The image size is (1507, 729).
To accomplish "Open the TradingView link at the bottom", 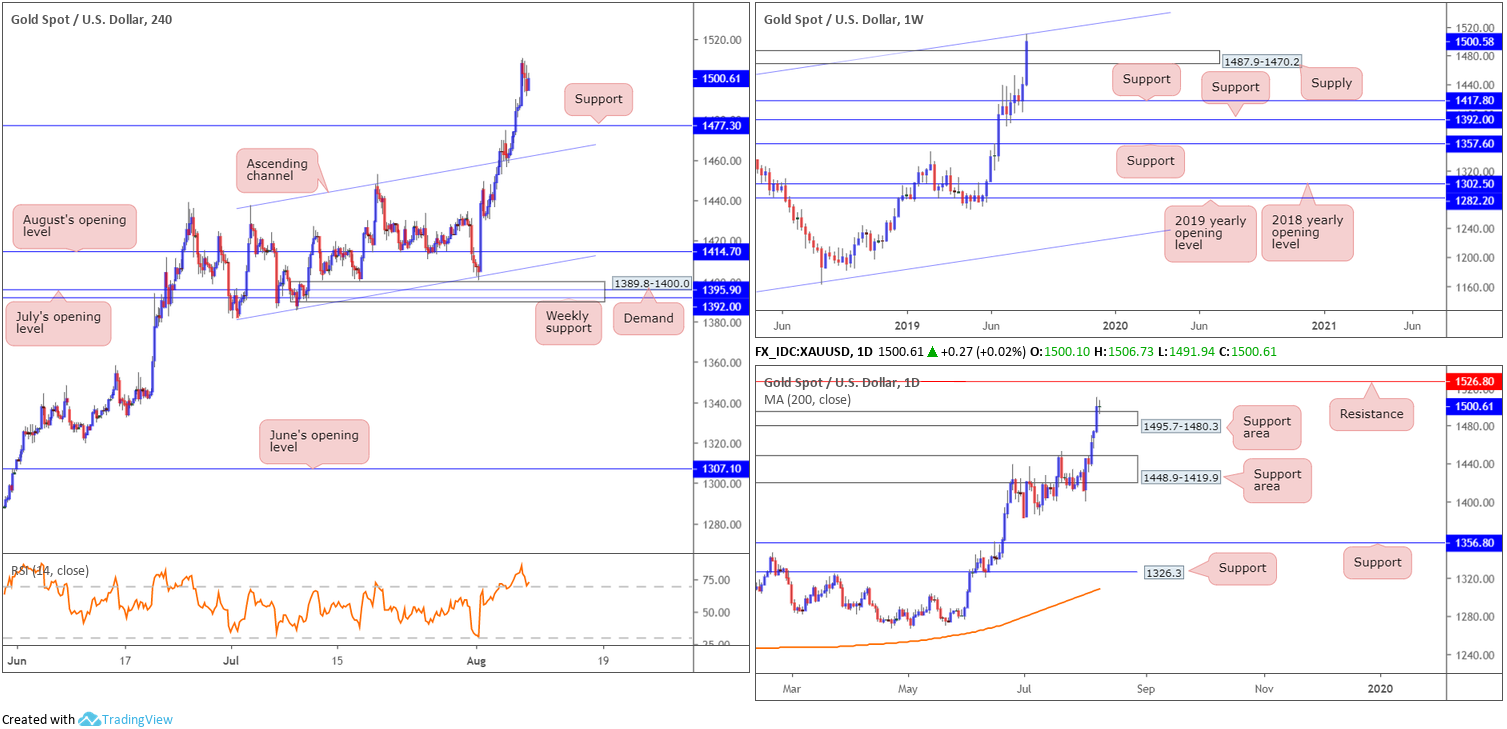I will coord(136,719).
